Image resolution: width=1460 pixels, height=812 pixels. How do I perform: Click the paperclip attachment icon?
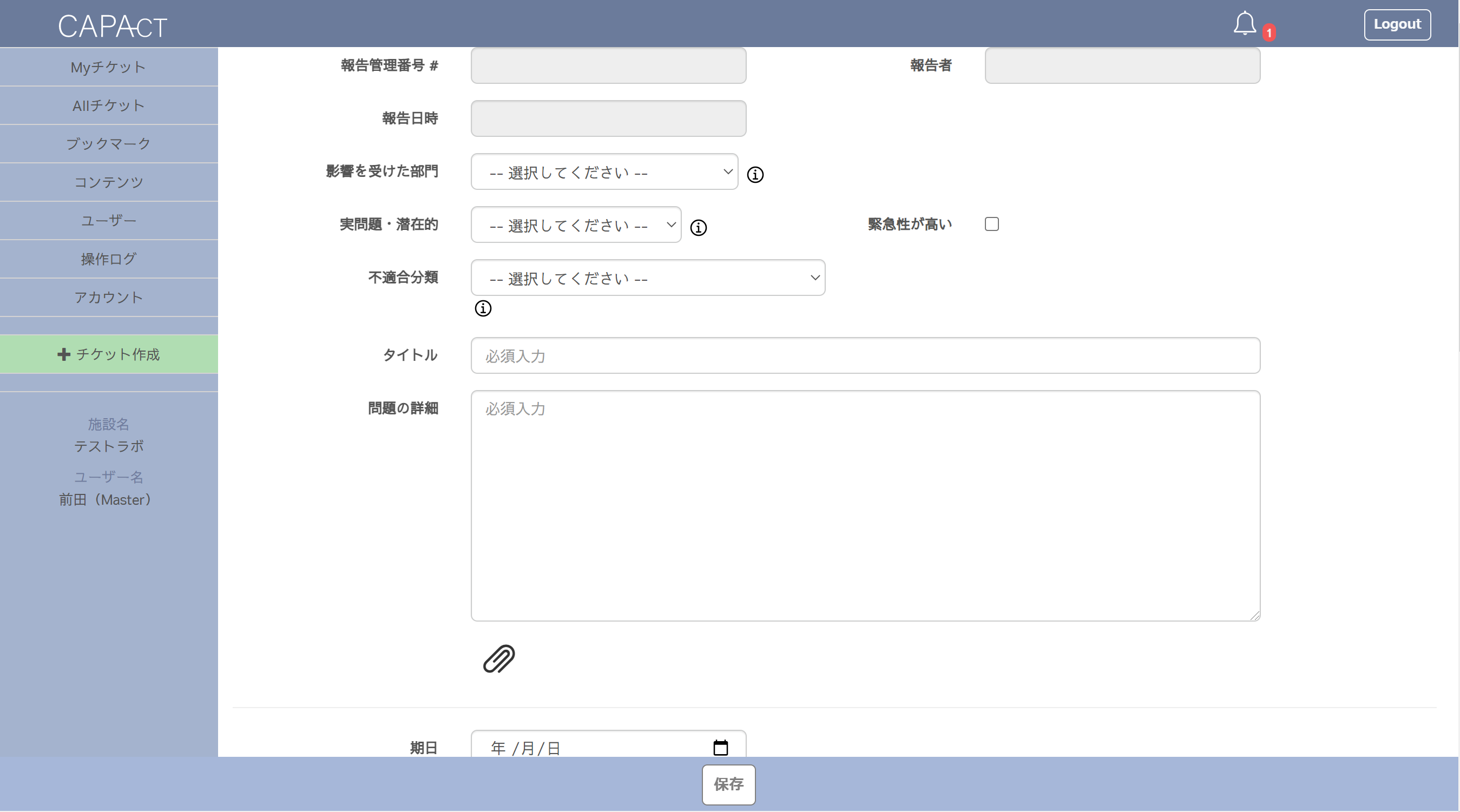click(499, 658)
